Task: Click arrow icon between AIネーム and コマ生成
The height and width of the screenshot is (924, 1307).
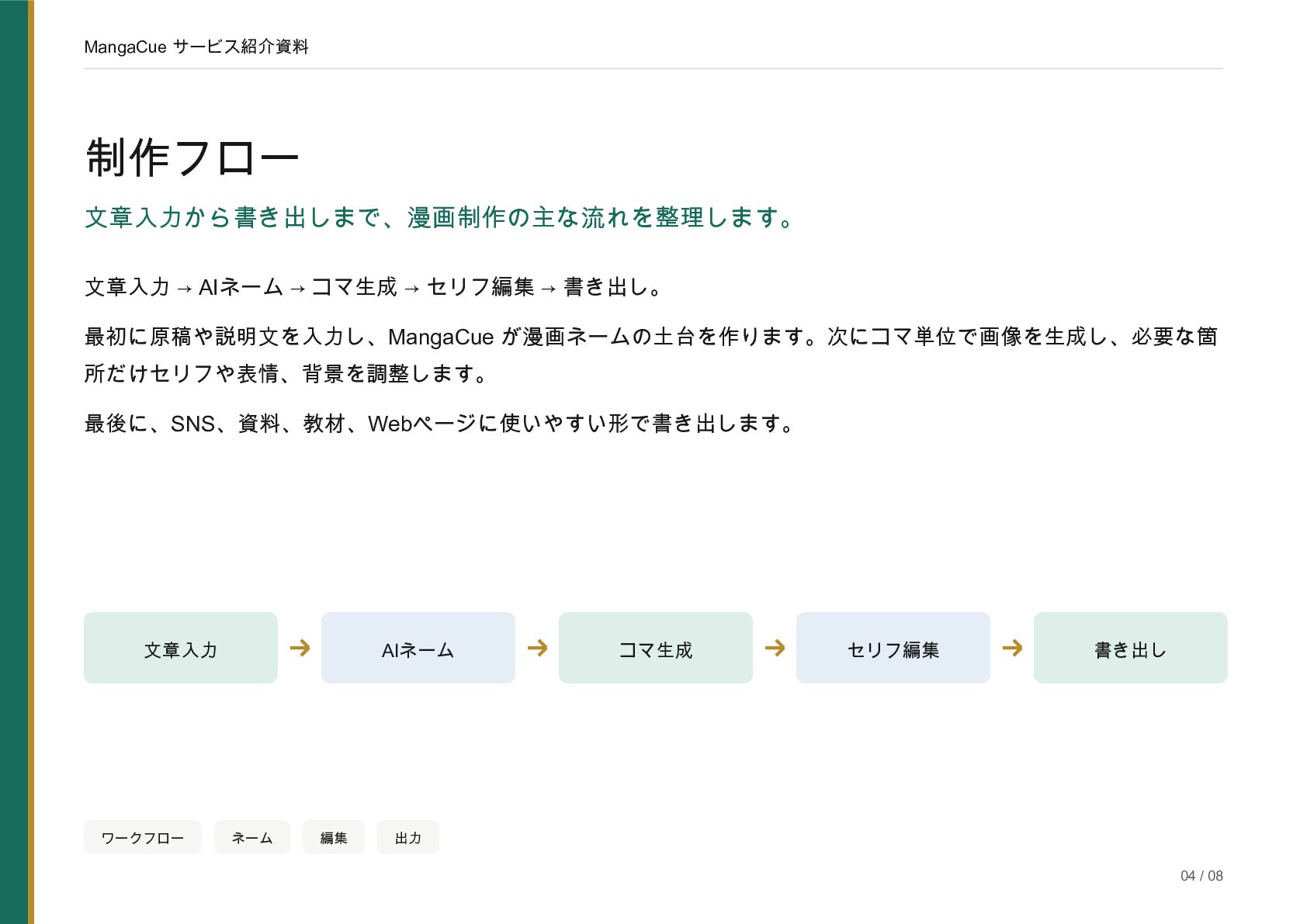Action: [537, 648]
